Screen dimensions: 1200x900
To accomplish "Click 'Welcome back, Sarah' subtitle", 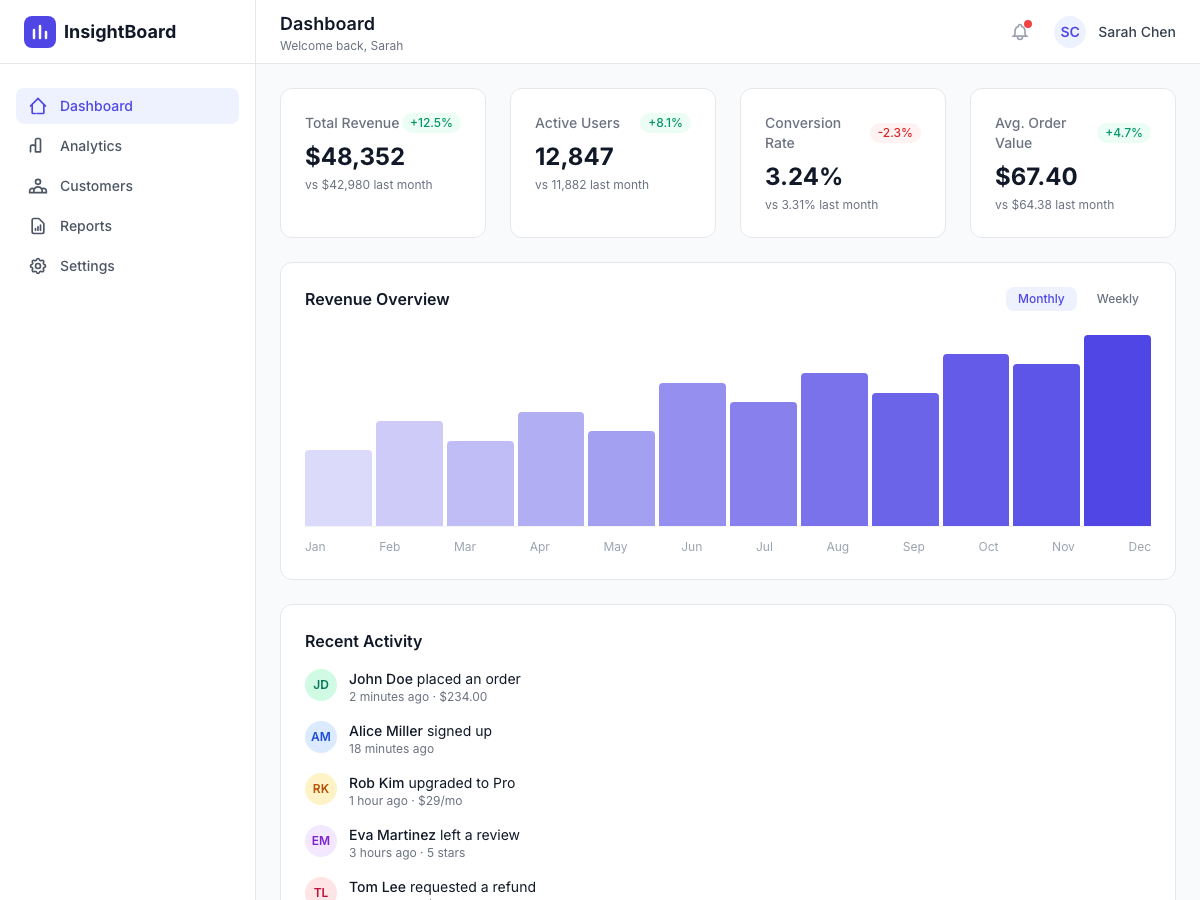I will 341,46.
